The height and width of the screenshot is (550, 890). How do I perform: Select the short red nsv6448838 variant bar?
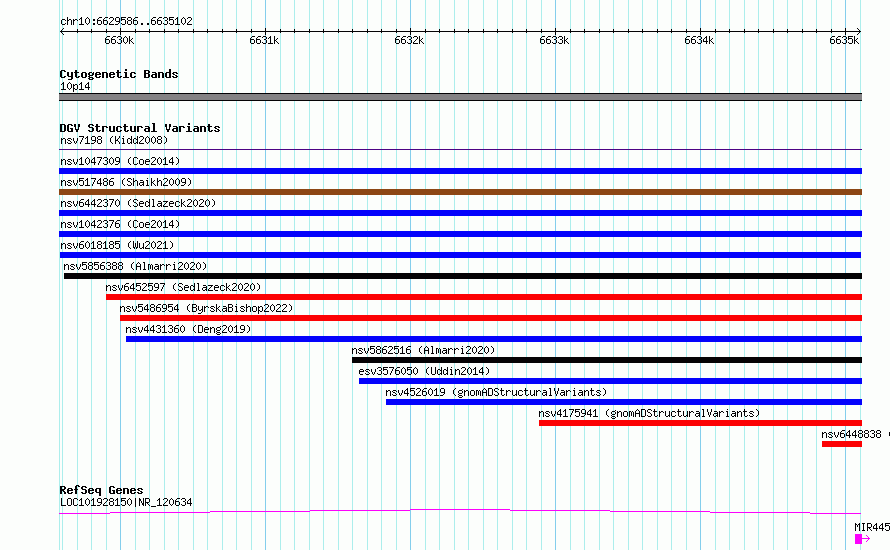tap(842, 444)
